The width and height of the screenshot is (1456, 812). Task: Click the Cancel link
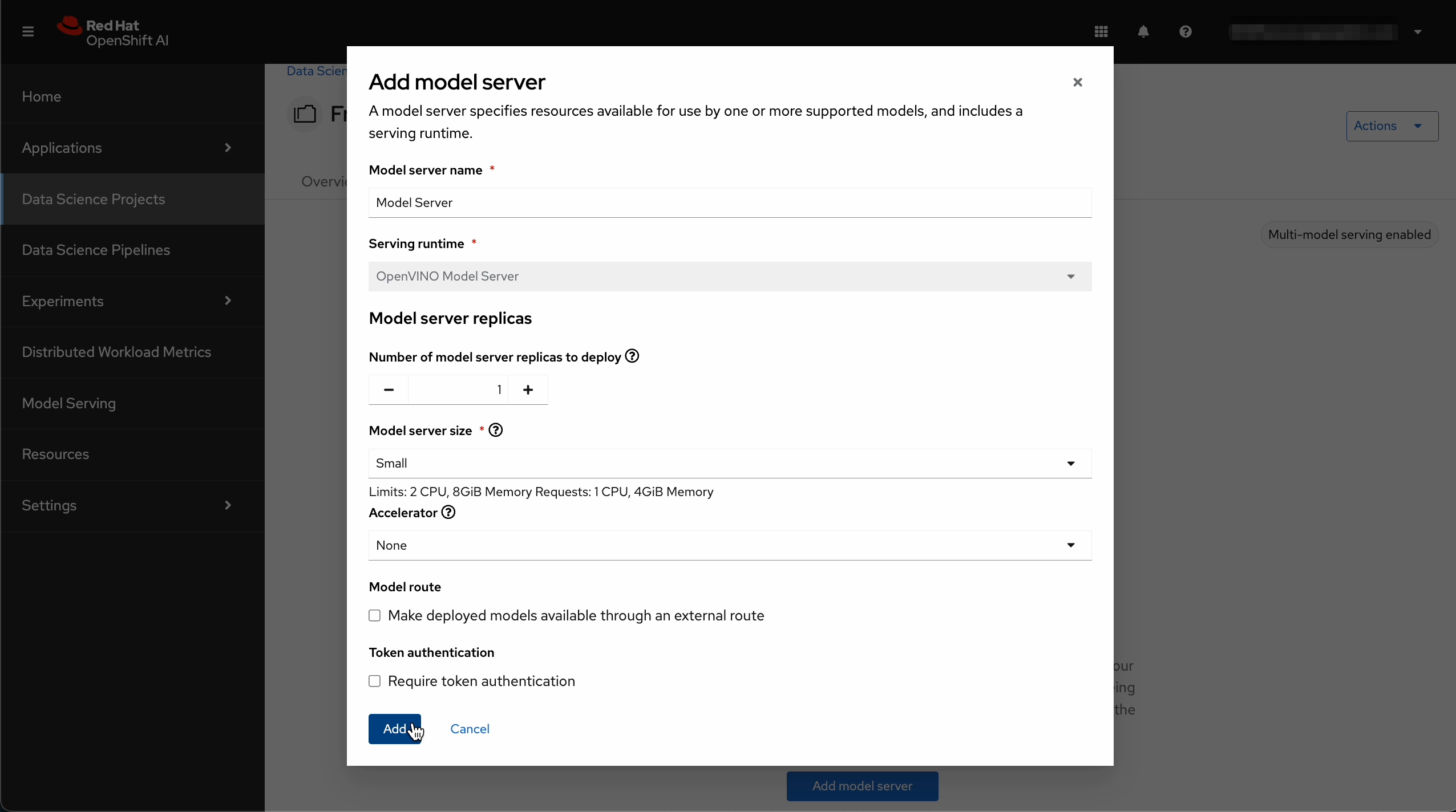470,729
